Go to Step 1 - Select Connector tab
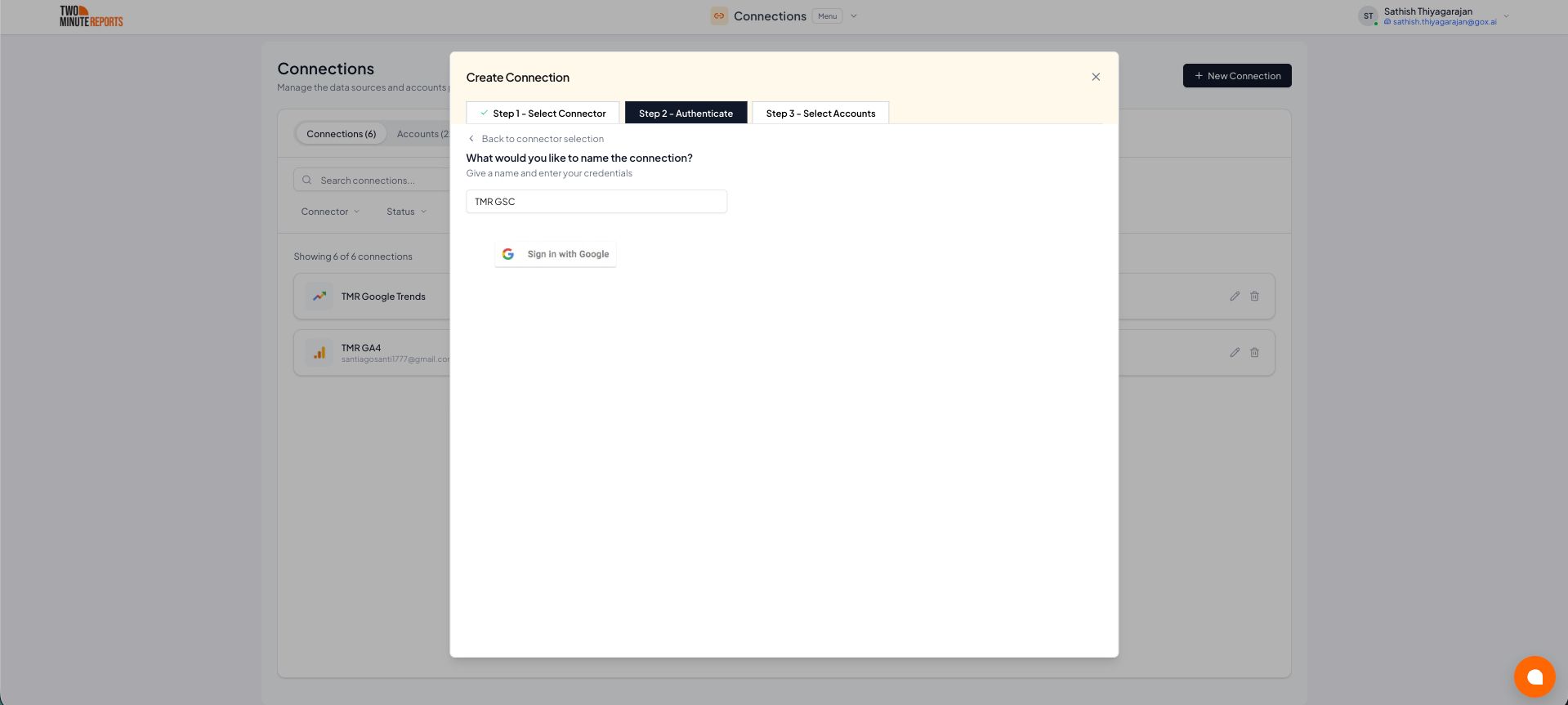Image resolution: width=1568 pixels, height=705 pixels. 543,114
